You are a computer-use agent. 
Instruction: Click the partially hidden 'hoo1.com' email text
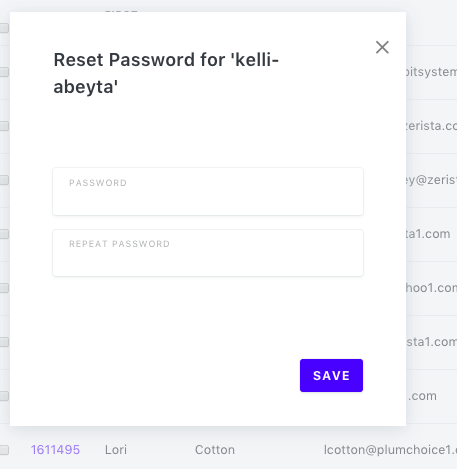point(431,288)
